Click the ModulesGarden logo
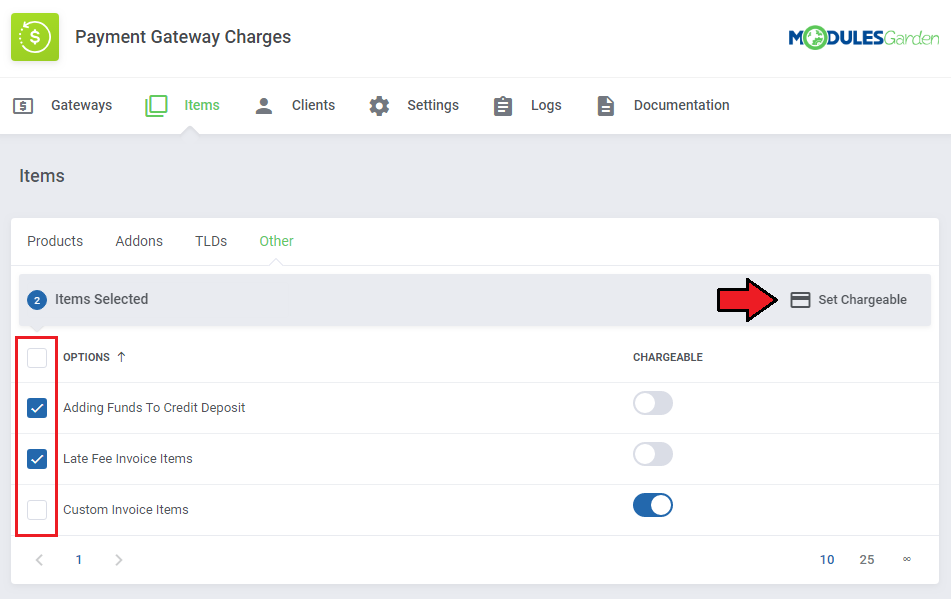 [863, 38]
